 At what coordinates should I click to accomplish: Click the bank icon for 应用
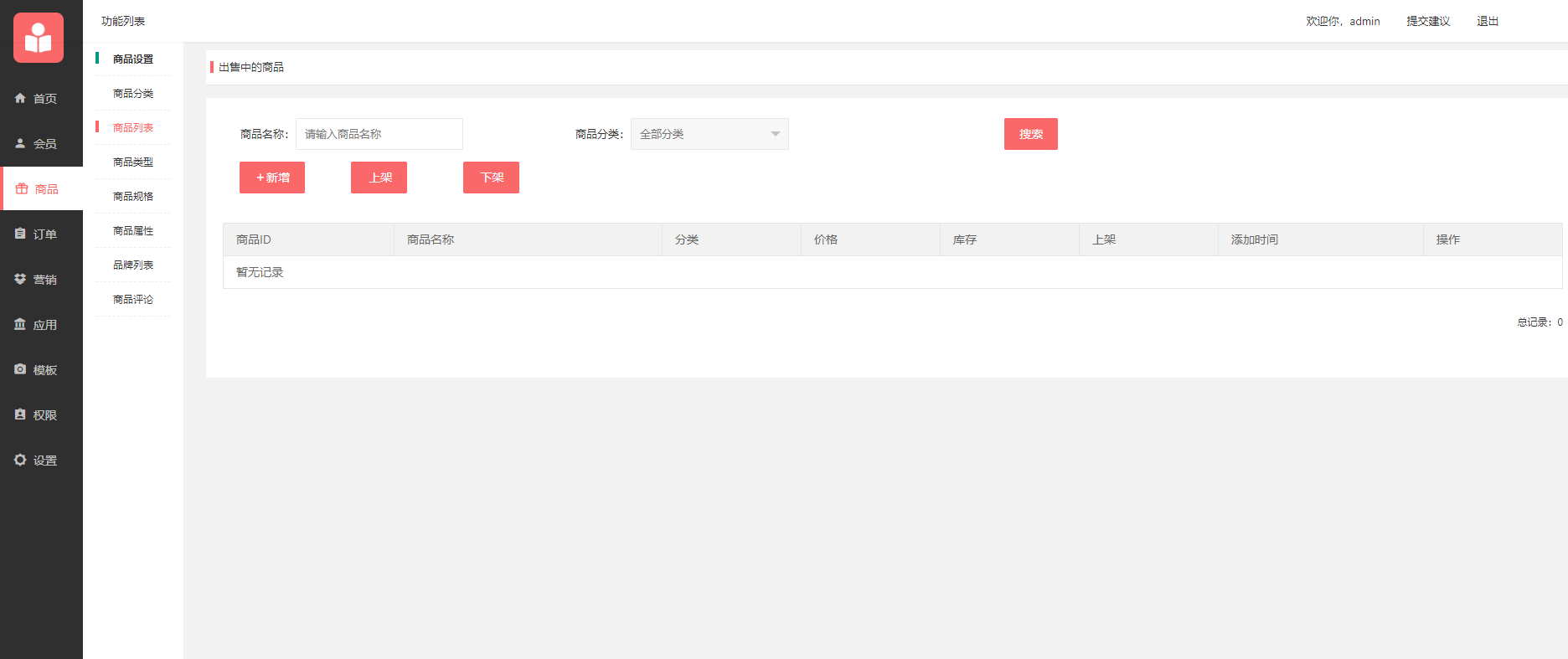(20, 324)
